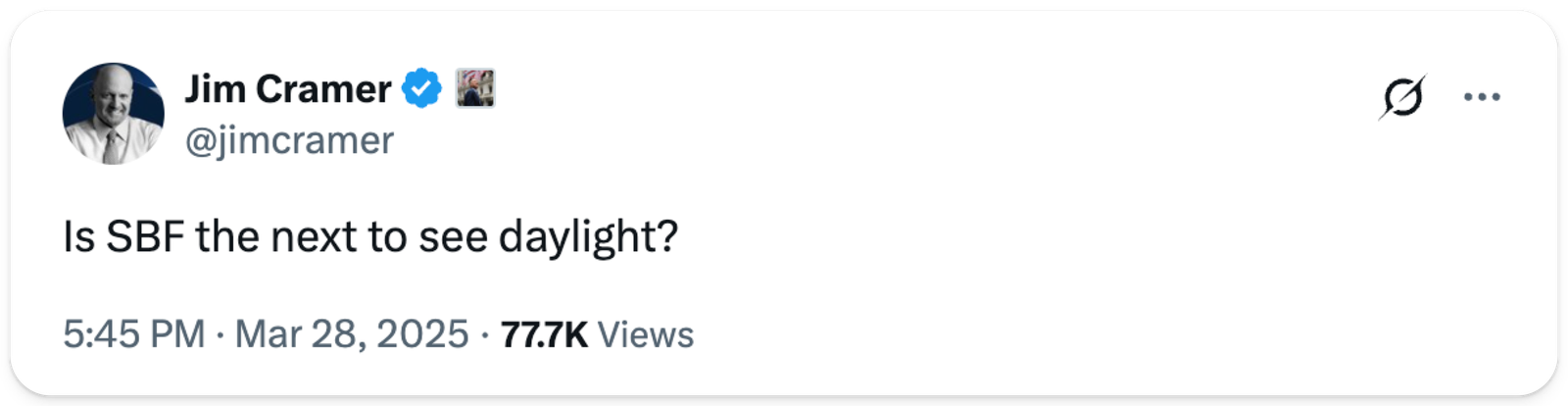Click the word "see" in the tweet
This screenshot has width=1568, height=406.
click(453, 237)
